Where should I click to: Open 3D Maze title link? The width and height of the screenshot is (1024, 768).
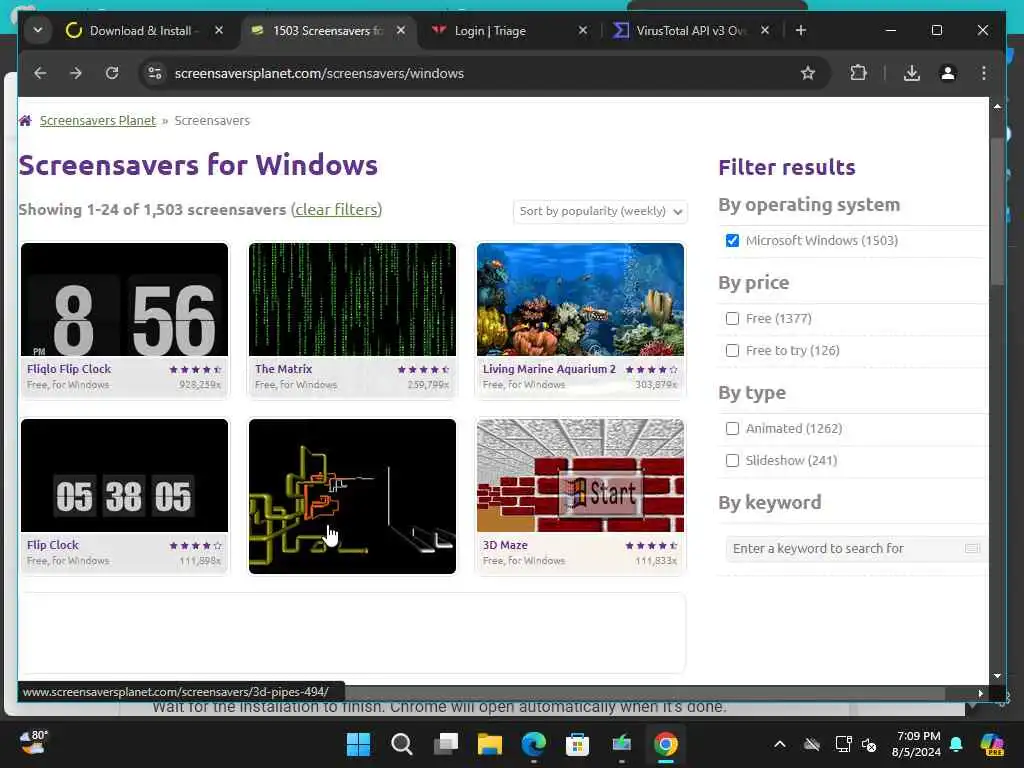pyautogui.click(x=505, y=545)
